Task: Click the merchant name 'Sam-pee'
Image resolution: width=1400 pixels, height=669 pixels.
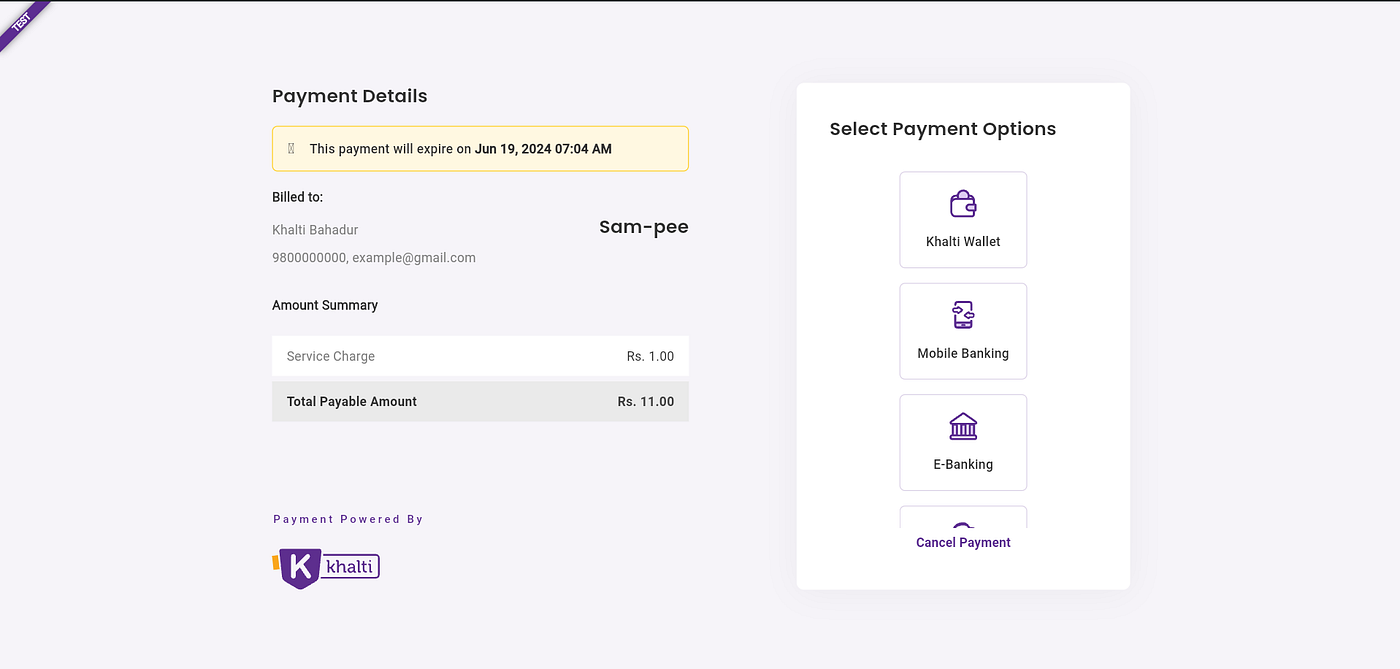Action: coord(644,227)
